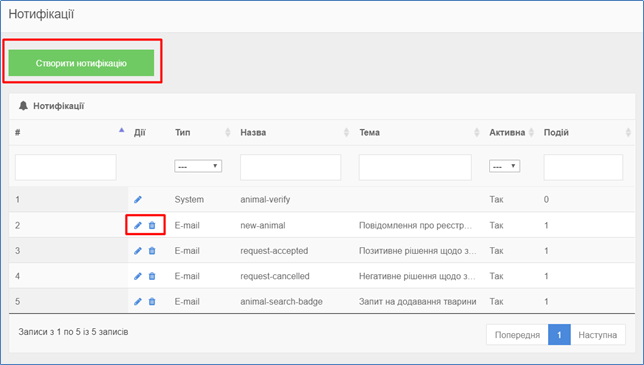Edit the request-cancelled notification
This screenshot has height=365, width=644.
tap(138, 276)
